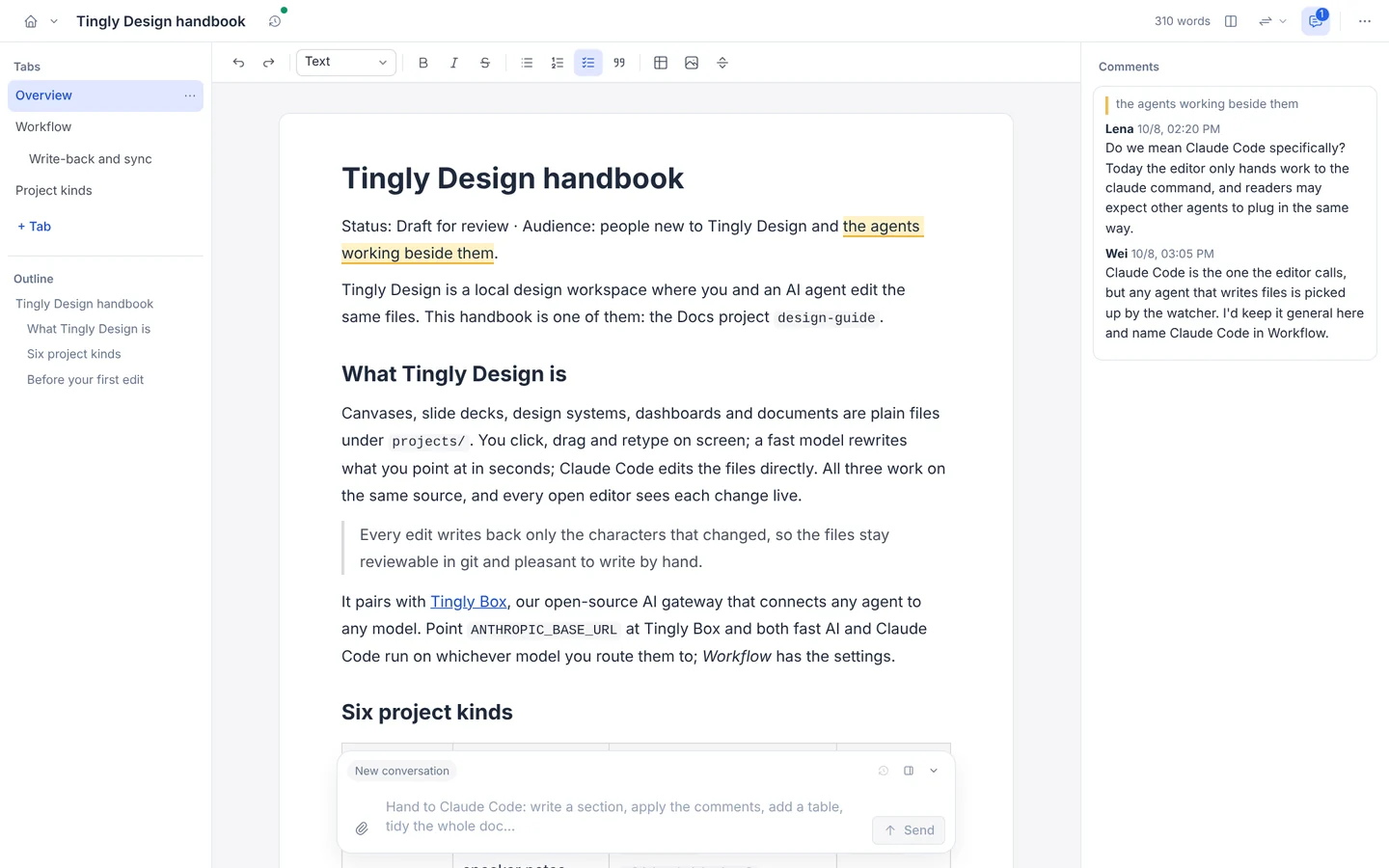This screenshot has height=868, width=1389.
Task: Jump to What Tingly Design is in outline
Action: pos(89,329)
